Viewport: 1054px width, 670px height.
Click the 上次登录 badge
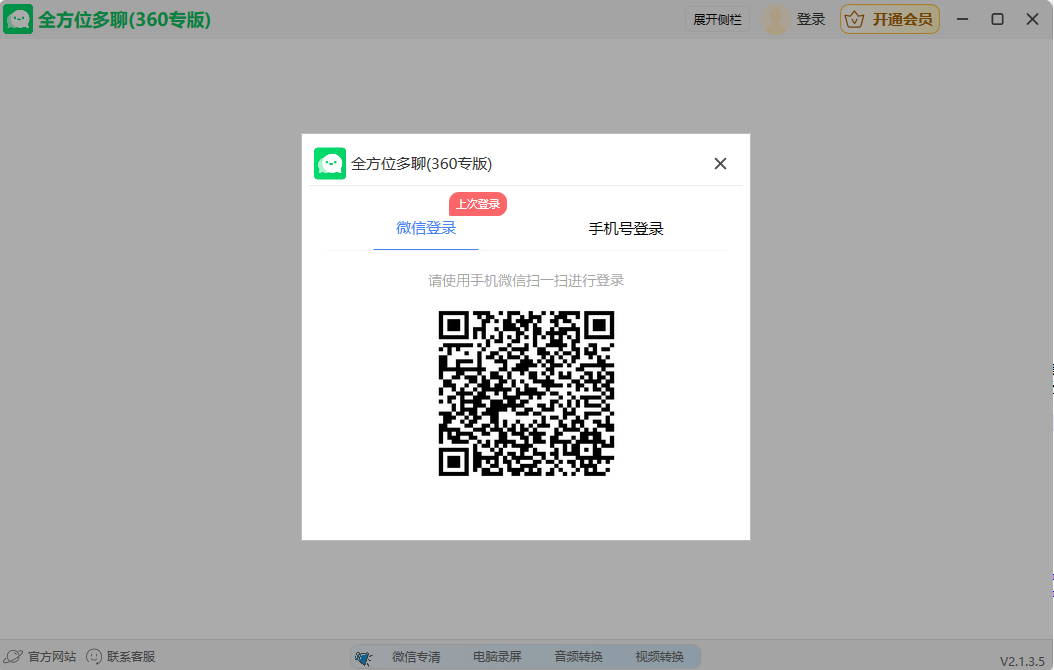[478, 204]
